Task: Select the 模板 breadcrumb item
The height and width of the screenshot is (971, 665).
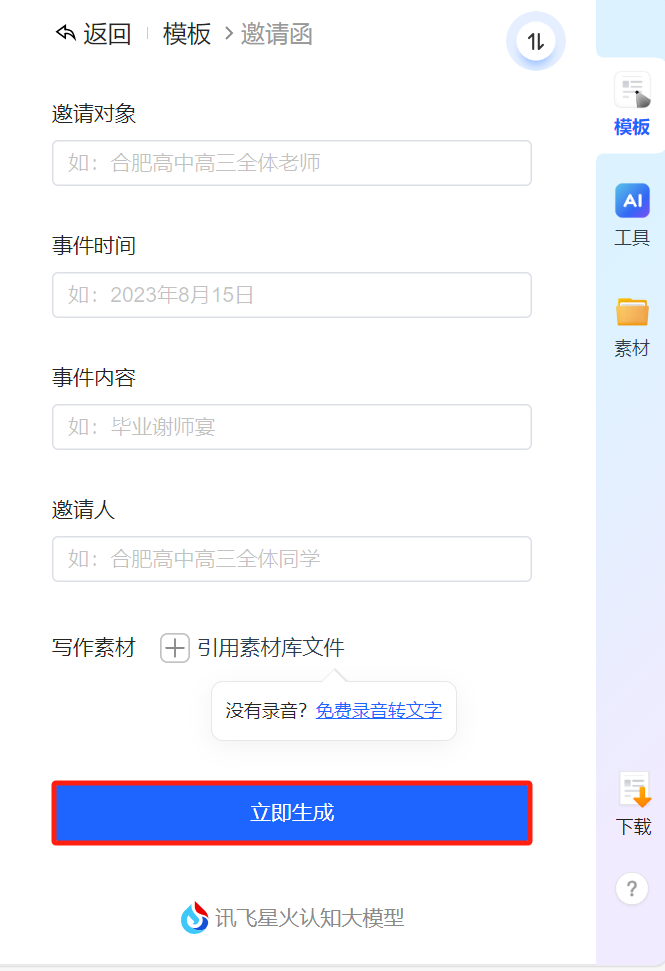Action: (187, 33)
